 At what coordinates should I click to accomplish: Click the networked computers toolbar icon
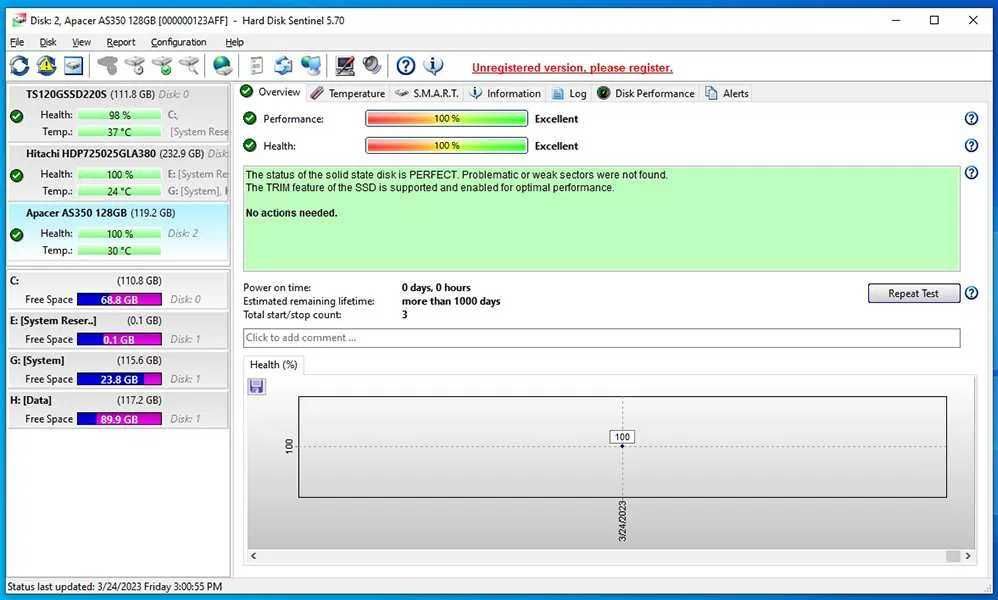coord(311,66)
